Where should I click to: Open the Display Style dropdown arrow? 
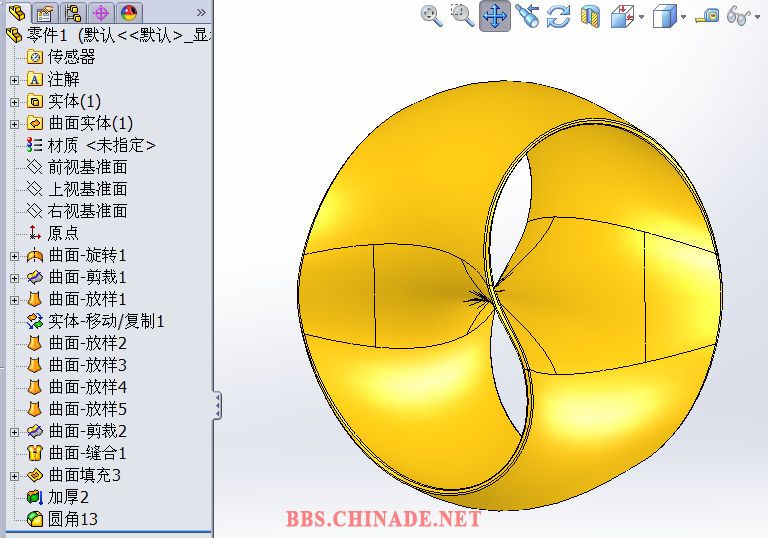point(683,17)
